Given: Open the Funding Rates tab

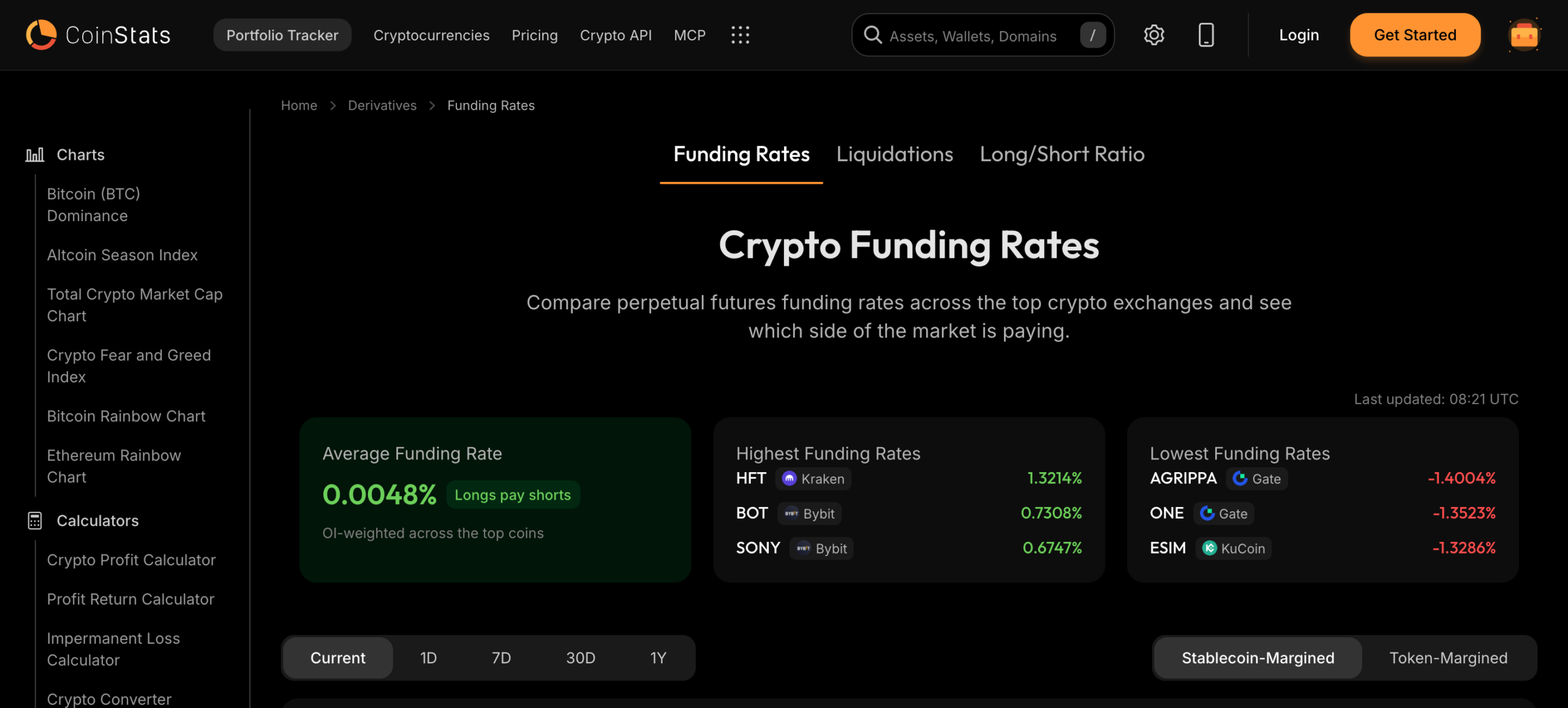Looking at the screenshot, I should (x=741, y=154).
